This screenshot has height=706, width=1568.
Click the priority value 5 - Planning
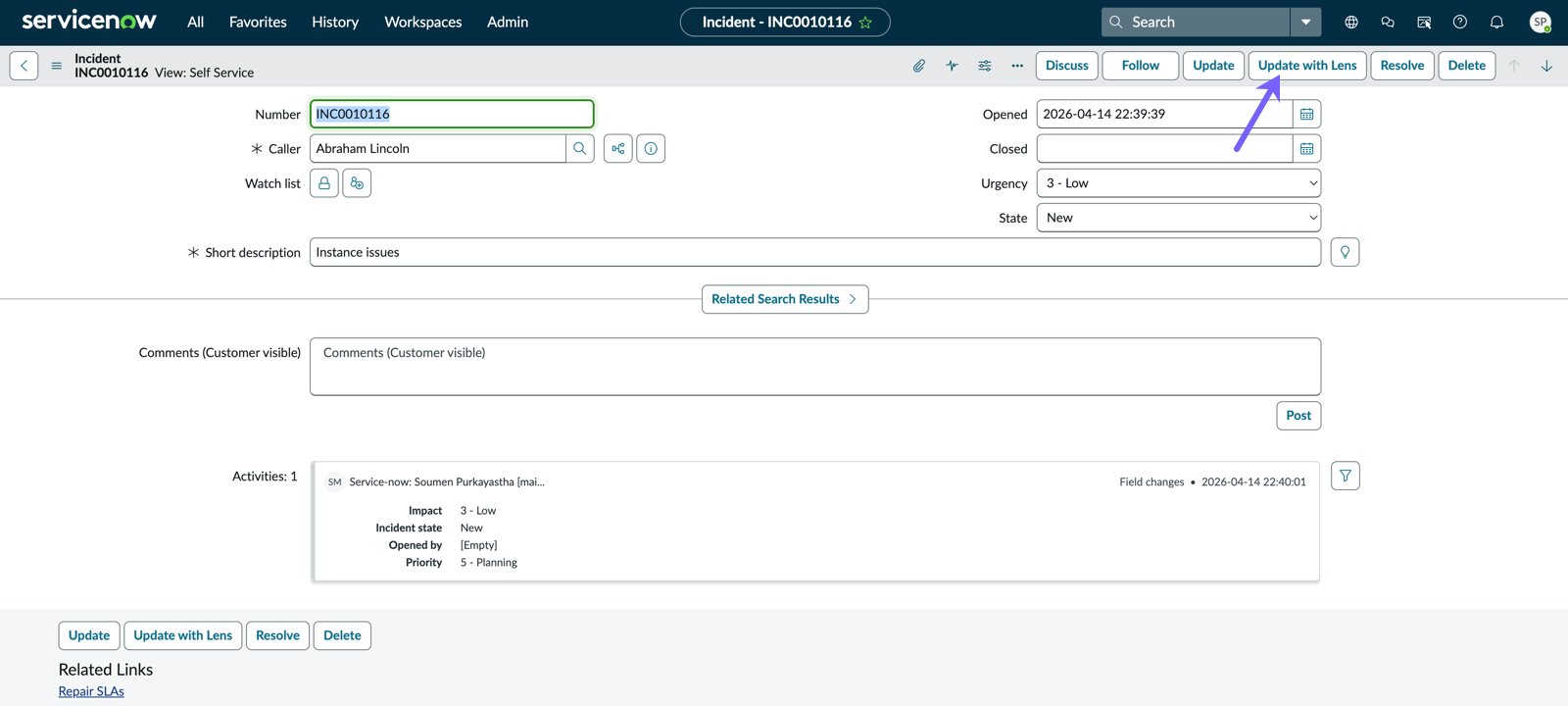(x=489, y=563)
